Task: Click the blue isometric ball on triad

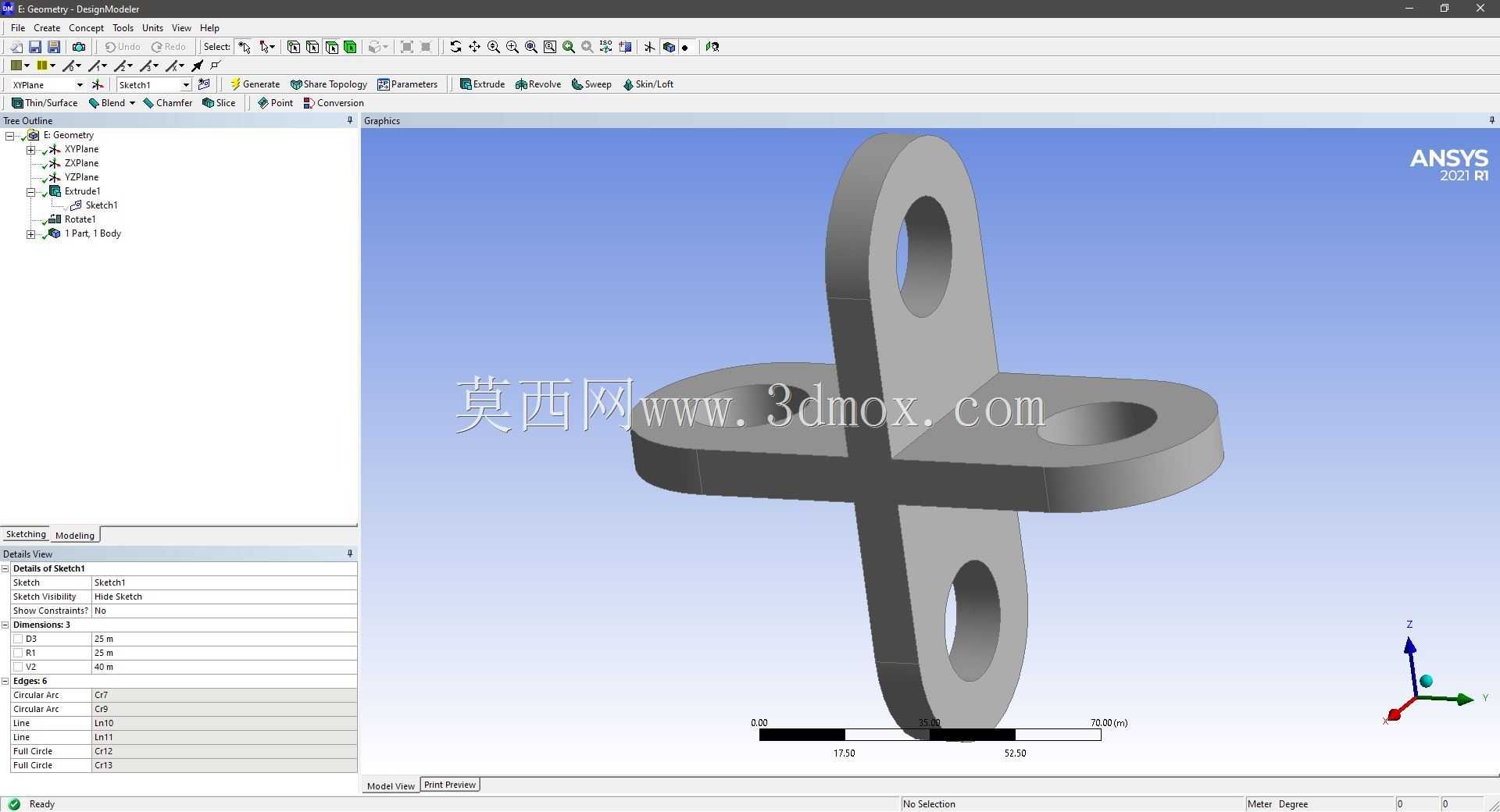Action: 1426,681
